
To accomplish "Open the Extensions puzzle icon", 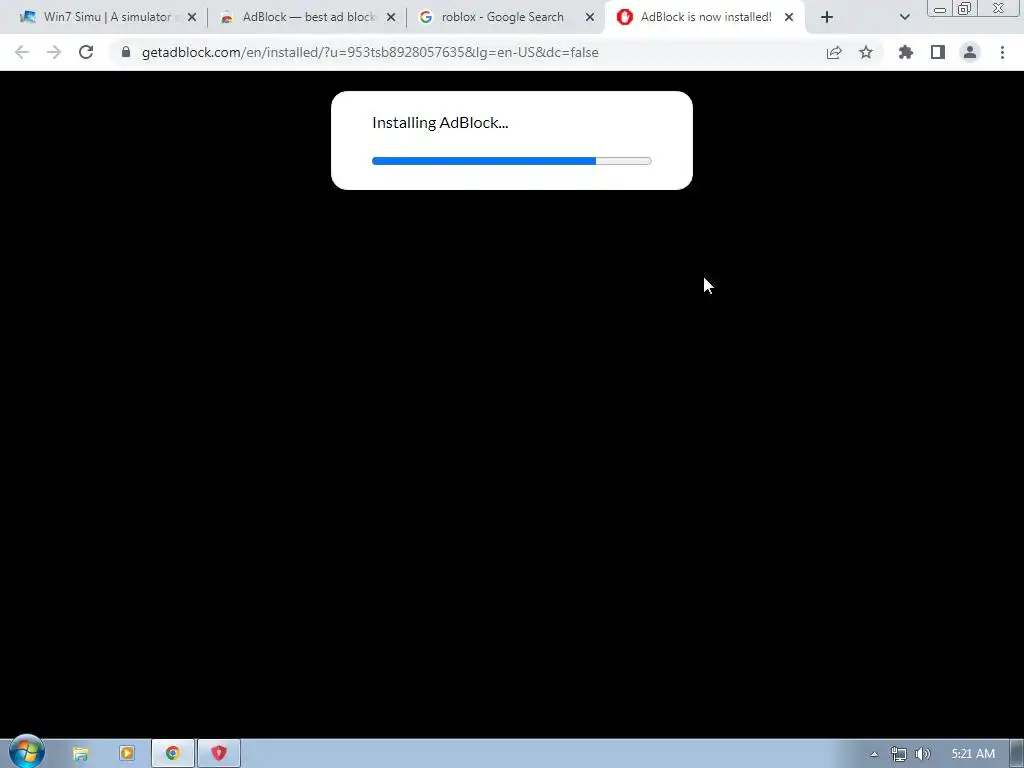I will click(x=906, y=52).
